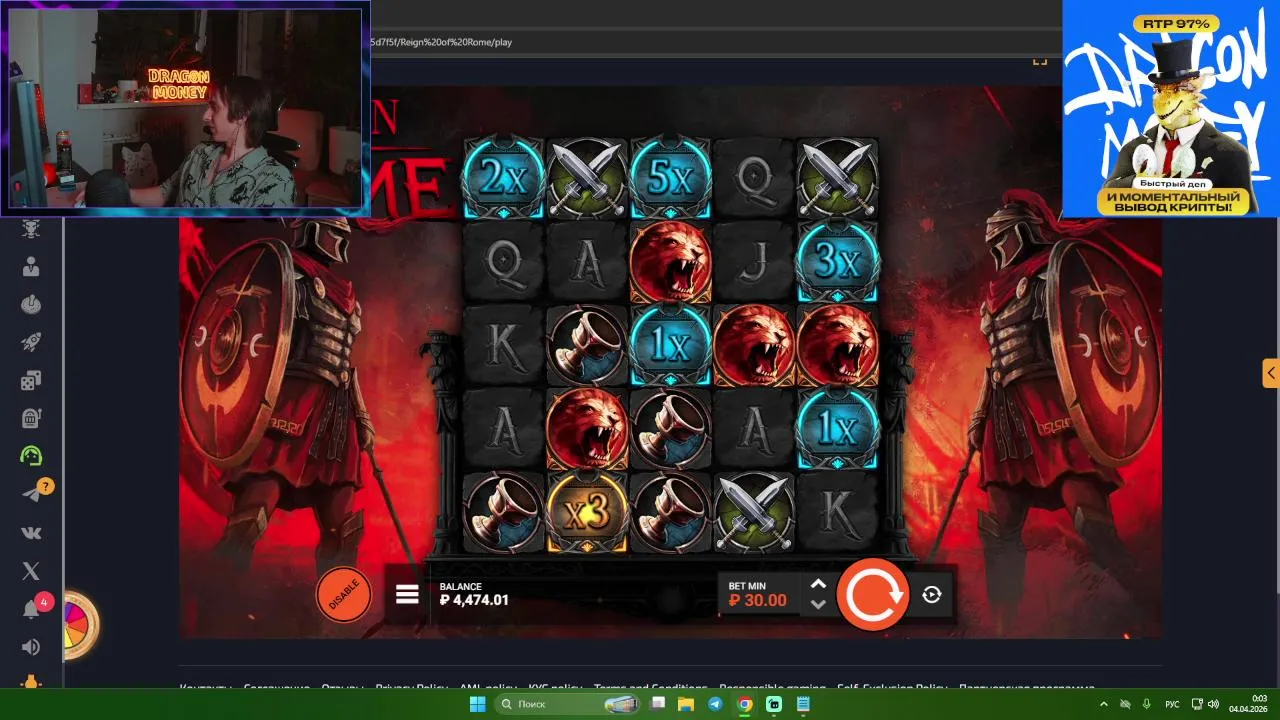The image size is (1280, 720).
Task: Switch to Chrome in the taskbar
Action: (x=745, y=704)
